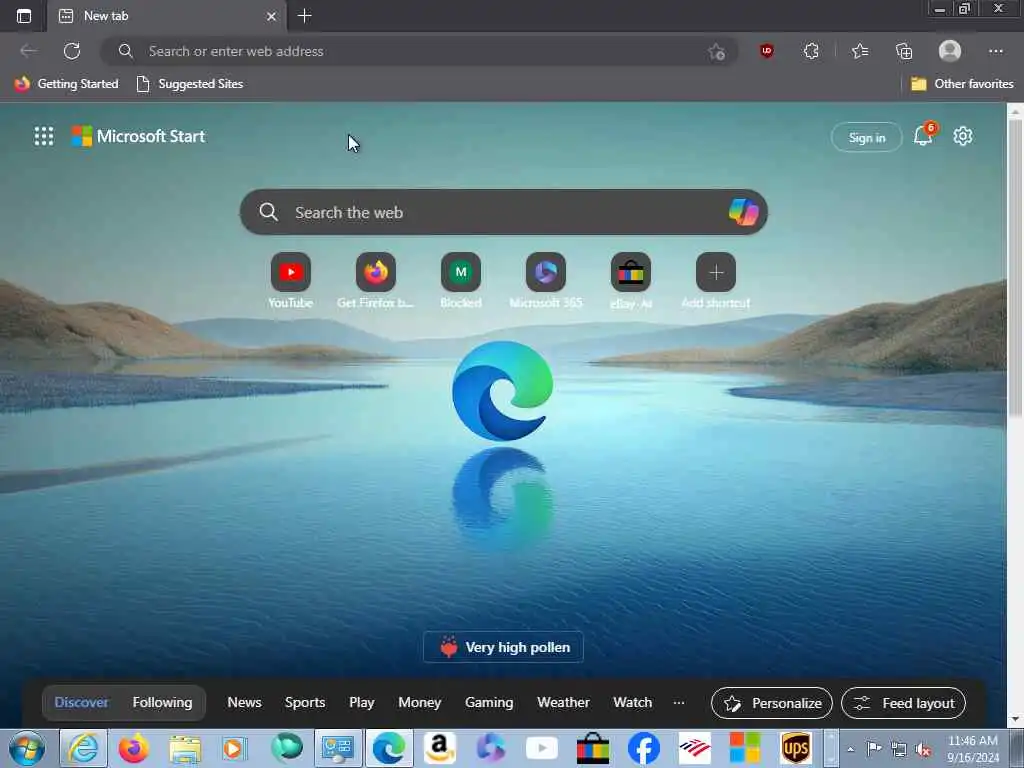
Task: Open the notifications bell icon
Action: [923, 136]
